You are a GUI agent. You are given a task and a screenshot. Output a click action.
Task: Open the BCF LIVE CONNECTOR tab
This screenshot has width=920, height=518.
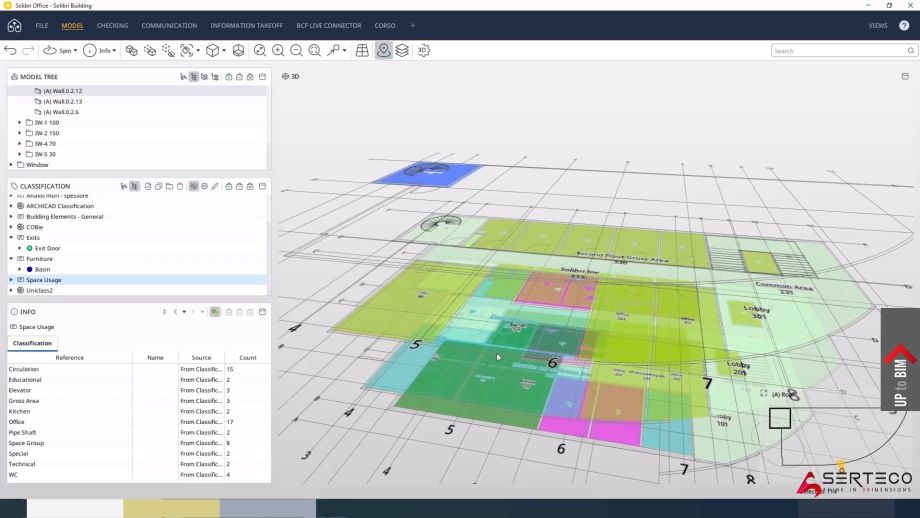(329, 26)
